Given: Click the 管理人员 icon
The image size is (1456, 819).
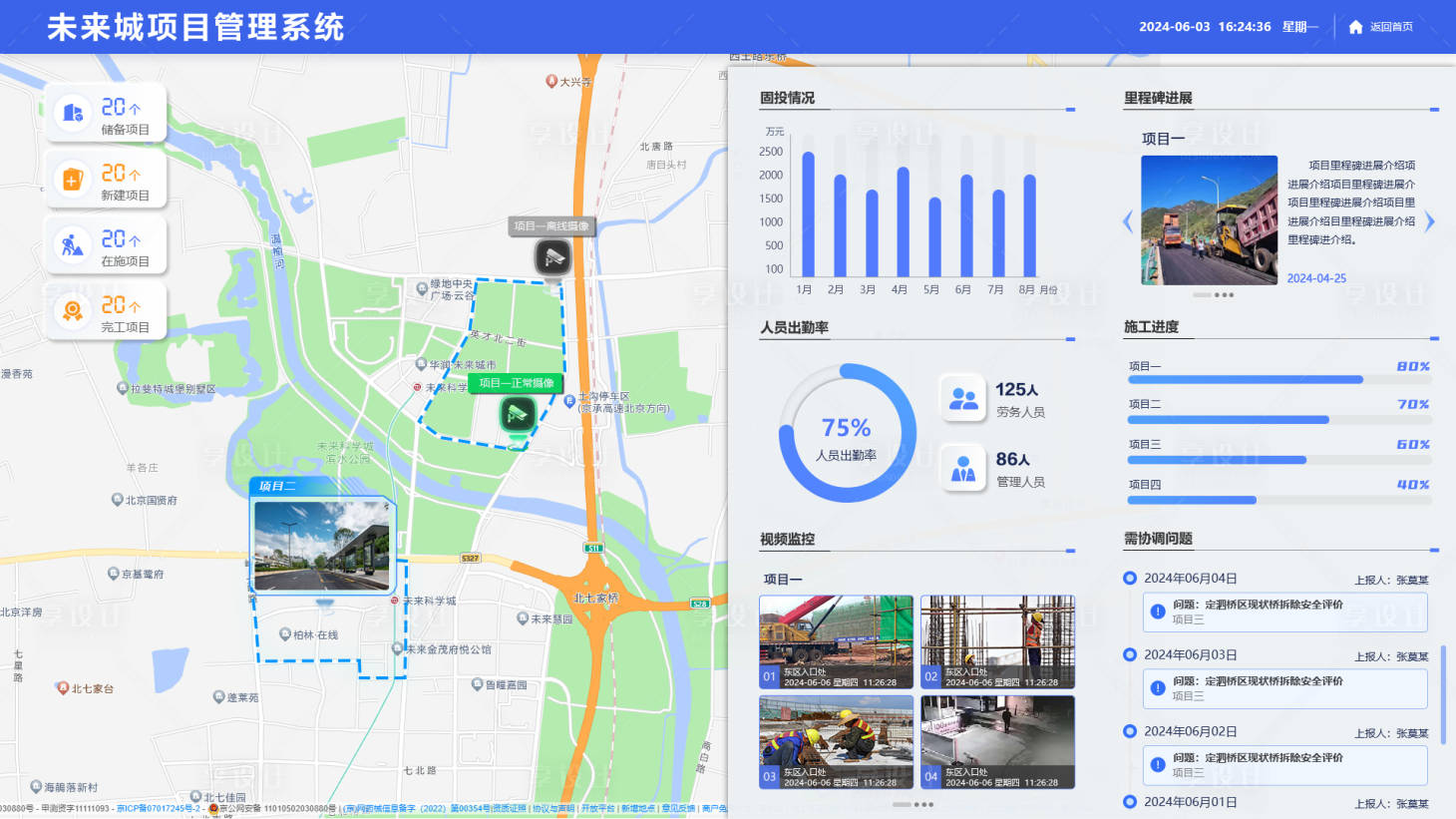Looking at the screenshot, I should click(x=963, y=469).
